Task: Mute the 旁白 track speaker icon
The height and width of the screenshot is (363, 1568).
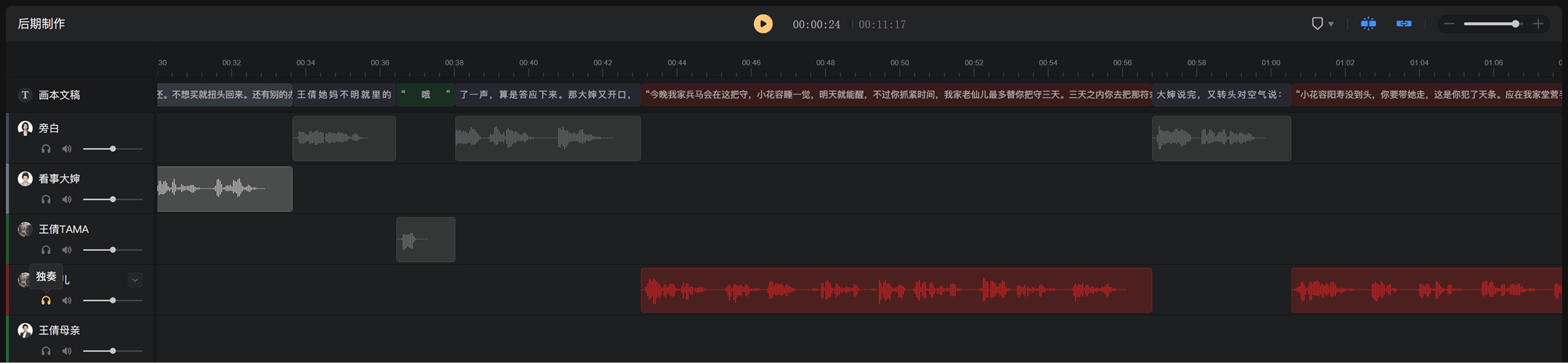Action: tap(67, 149)
